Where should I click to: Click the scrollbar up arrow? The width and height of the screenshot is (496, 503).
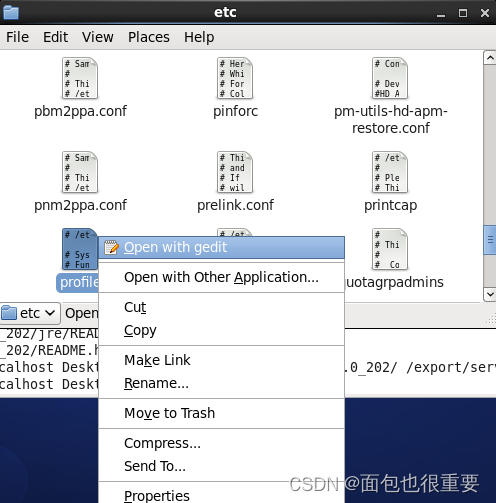[x=490, y=58]
